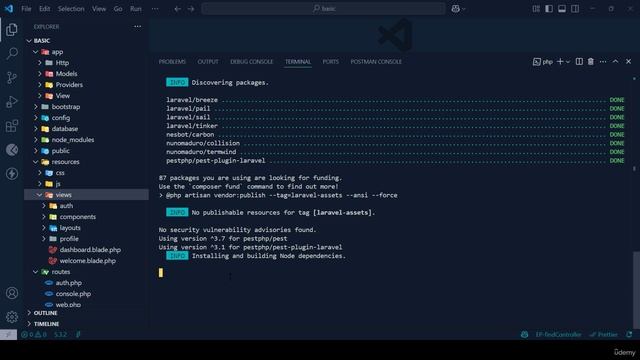Image resolution: width=640 pixels, height=360 pixels.
Task: Open Source Control view
Action: click(x=12, y=78)
